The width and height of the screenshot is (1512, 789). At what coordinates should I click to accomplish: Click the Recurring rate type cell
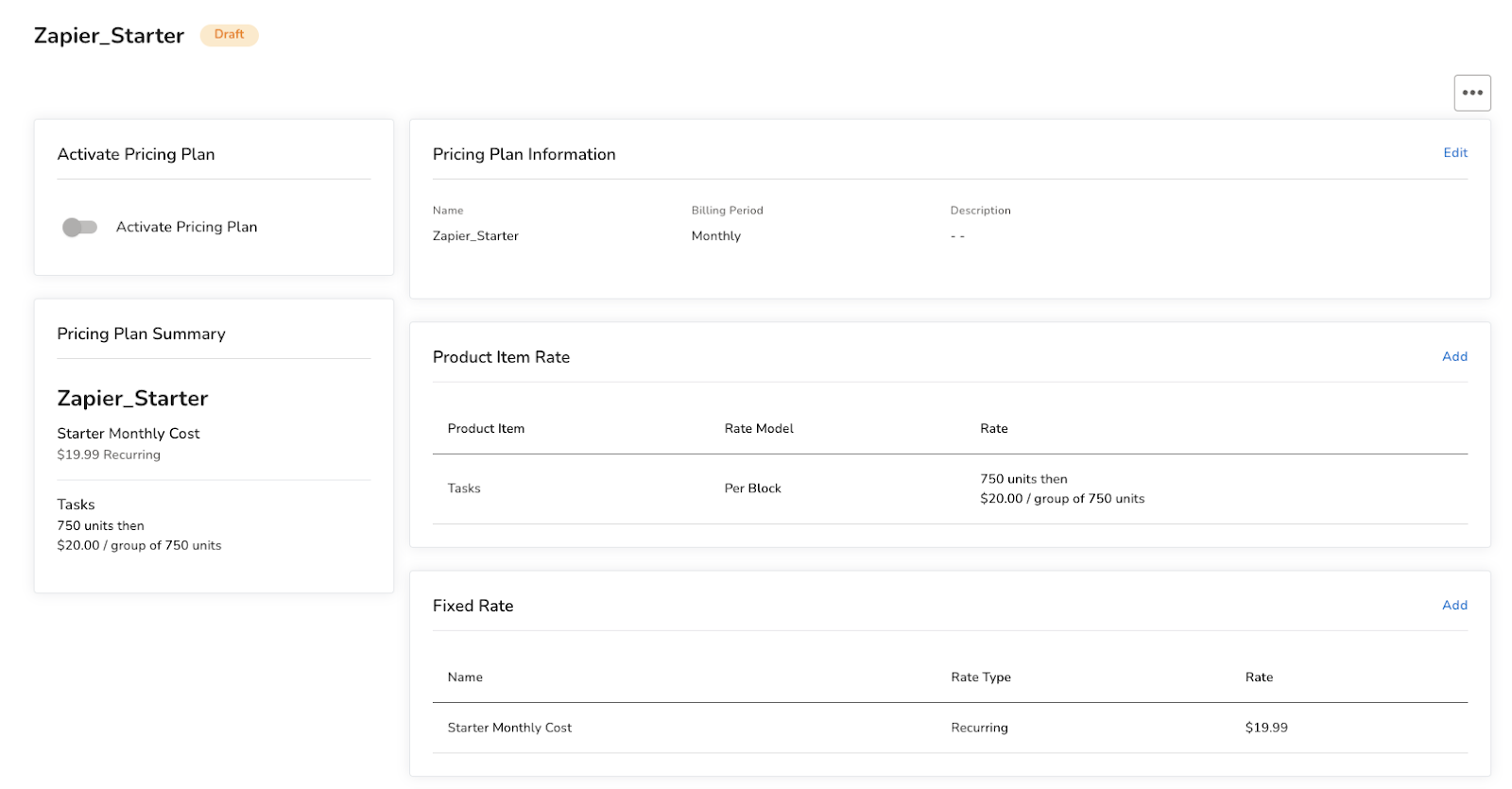pyautogui.click(x=979, y=728)
